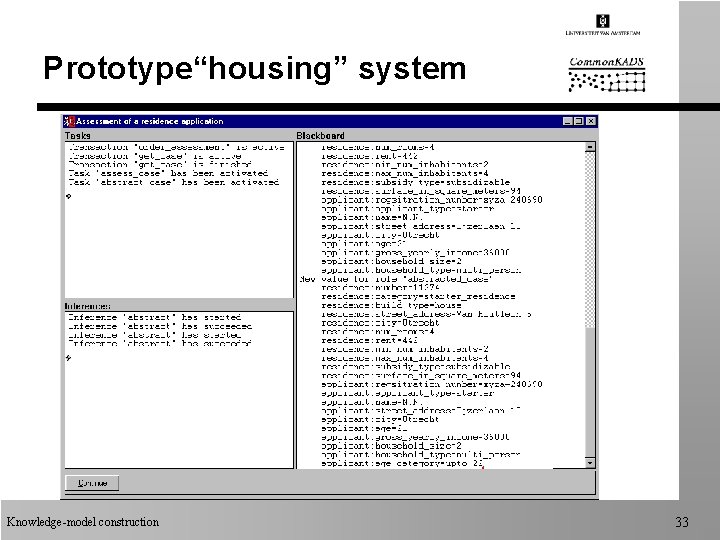Click the Blackboard scrollbar down arrow
Image resolution: width=720 pixels, height=540 pixels.
pyautogui.click(x=590, y=463)
